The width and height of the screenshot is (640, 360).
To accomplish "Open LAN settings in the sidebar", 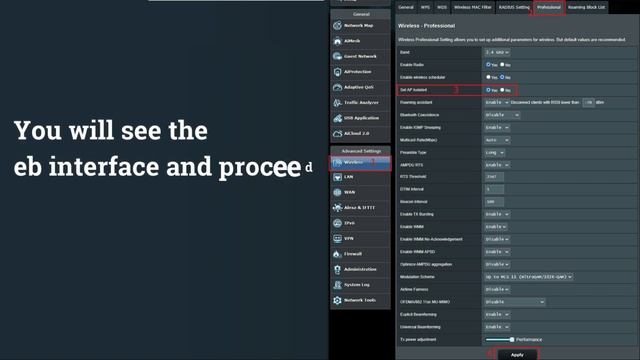I will click(360, 177).
